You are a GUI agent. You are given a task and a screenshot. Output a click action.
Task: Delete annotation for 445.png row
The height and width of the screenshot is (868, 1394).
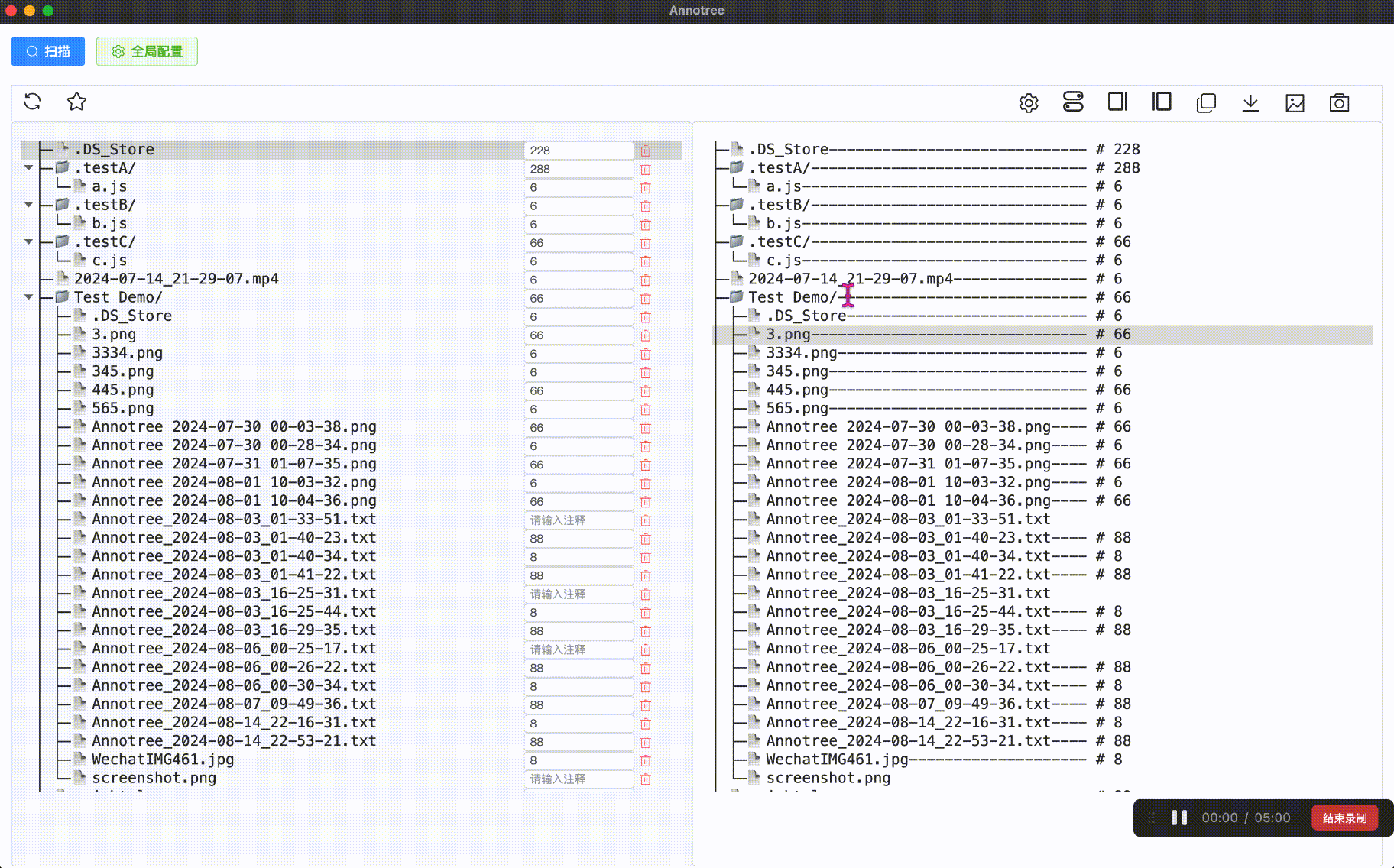click(x=646, y=391)
